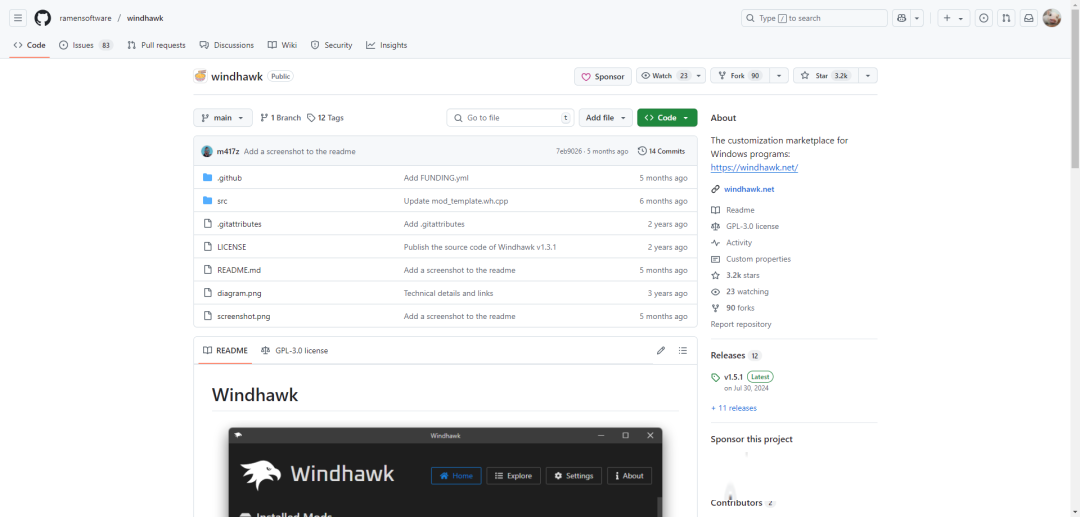1080x517 pixels.
Task: Open the Wiki tab
Action: [x=282, y=45]
